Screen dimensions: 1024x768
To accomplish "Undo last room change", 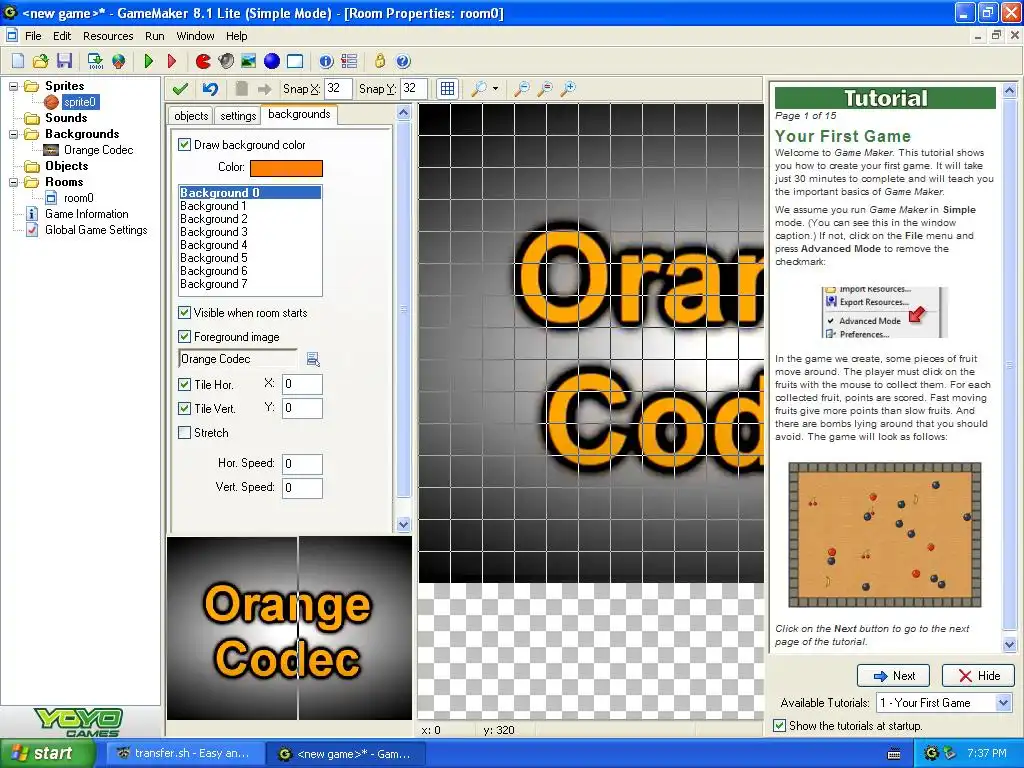I will click(210, 89).
